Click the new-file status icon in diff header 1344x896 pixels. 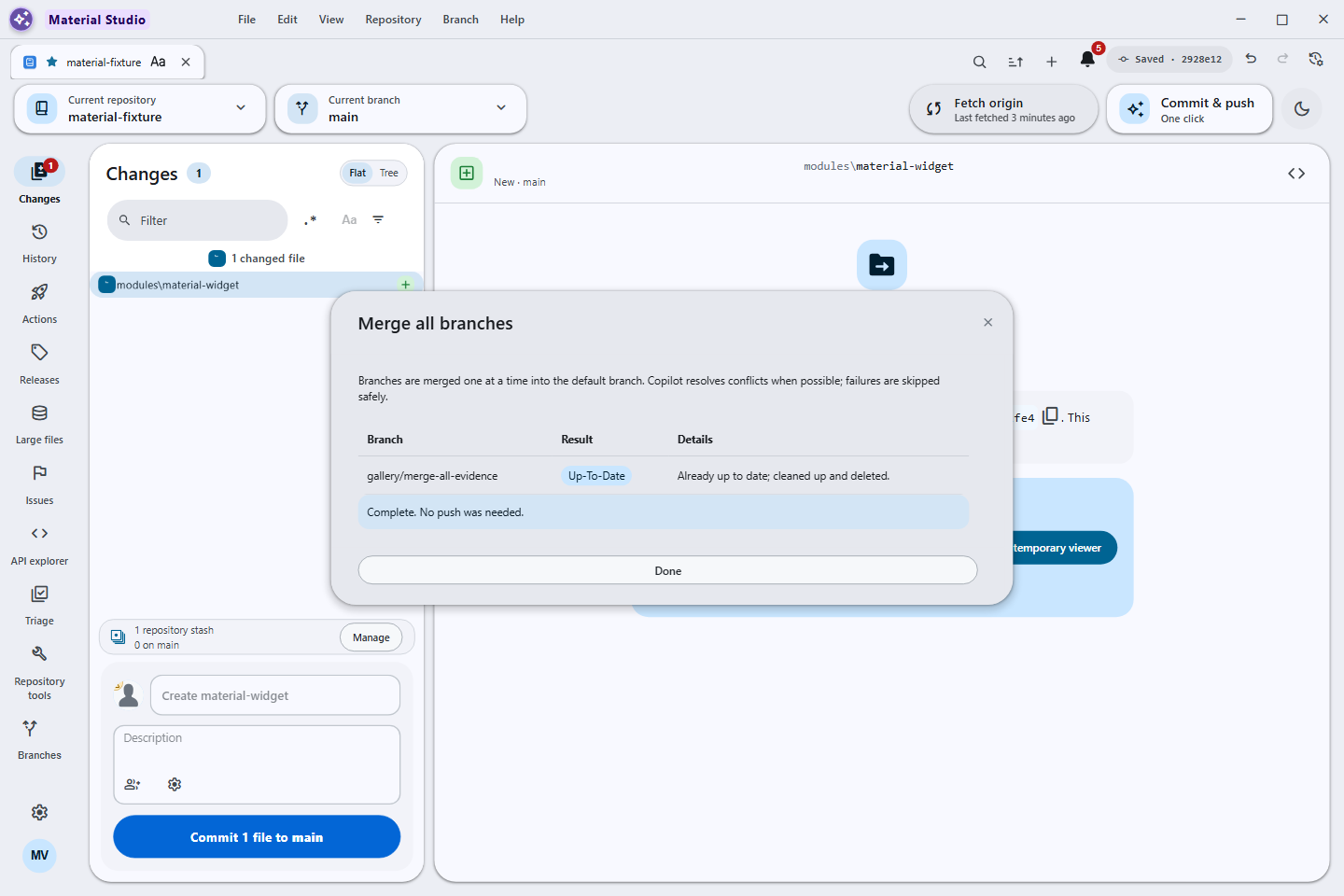(467, 173)
